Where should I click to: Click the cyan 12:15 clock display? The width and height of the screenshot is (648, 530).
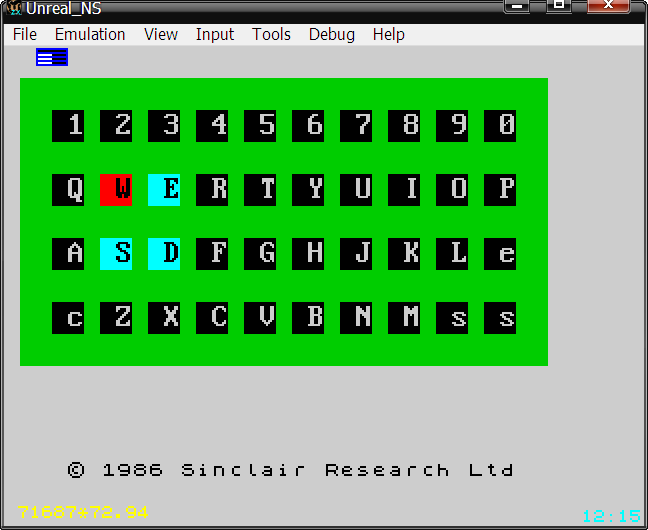click(x=611, y=516)
